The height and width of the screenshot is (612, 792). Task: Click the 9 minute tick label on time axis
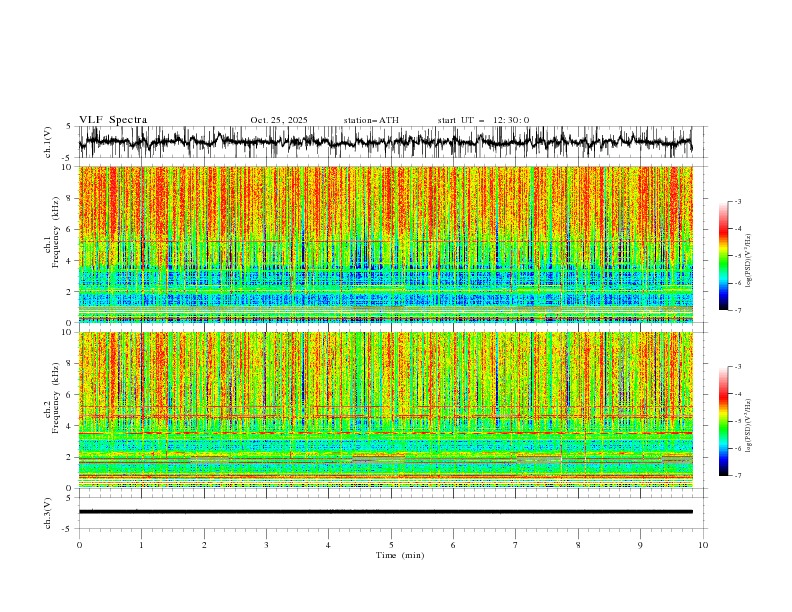(x=640, y=545)
